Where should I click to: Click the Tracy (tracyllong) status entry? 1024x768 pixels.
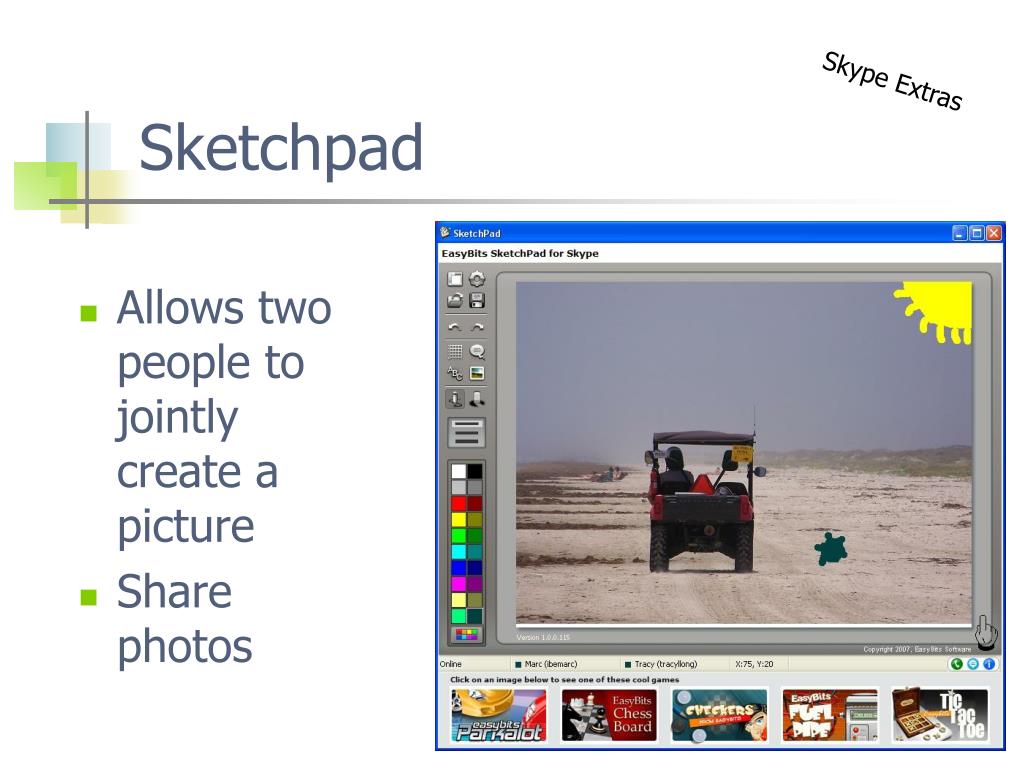click(x=661, y=664)
